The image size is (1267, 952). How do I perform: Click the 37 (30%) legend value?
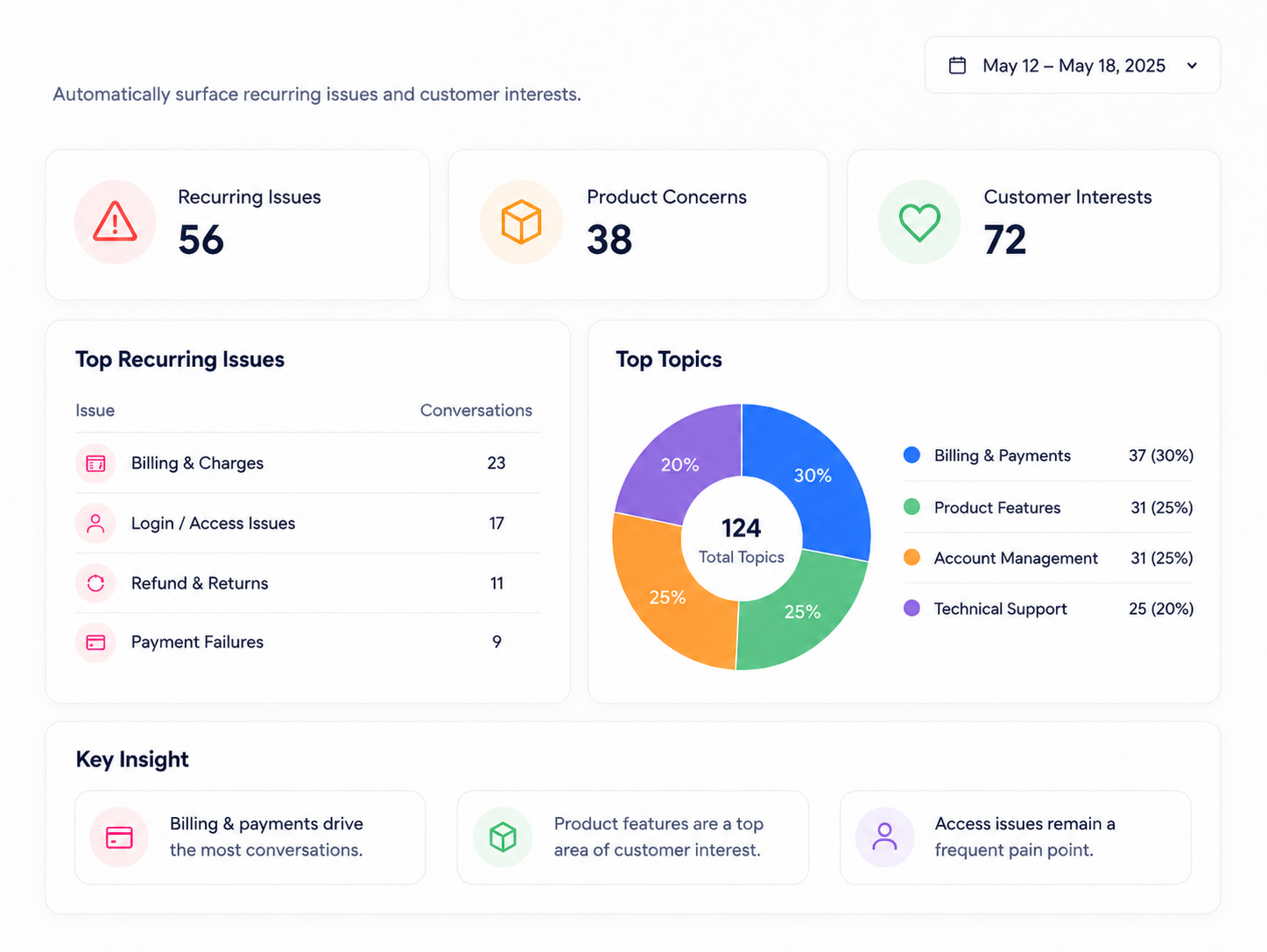tap(1161, 455)
